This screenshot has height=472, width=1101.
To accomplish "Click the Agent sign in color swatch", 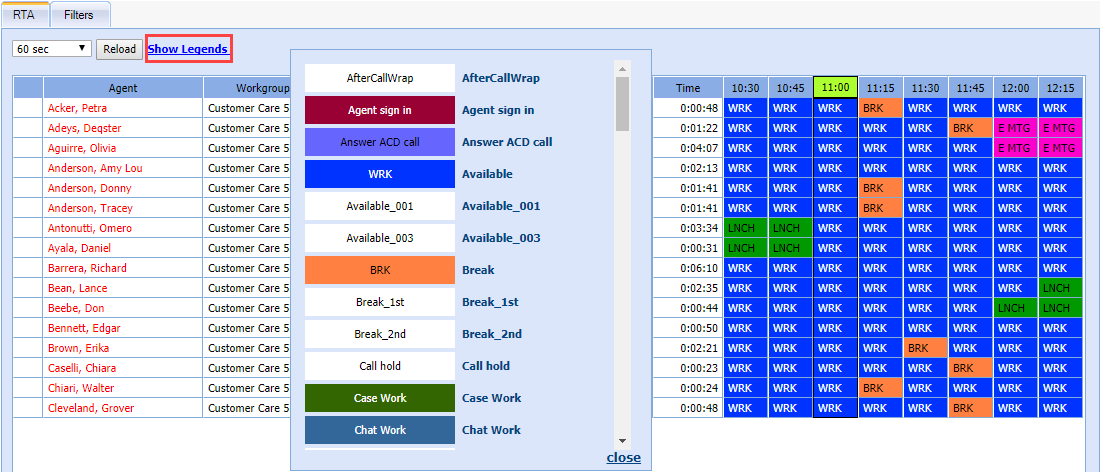I will pos(380,110).
